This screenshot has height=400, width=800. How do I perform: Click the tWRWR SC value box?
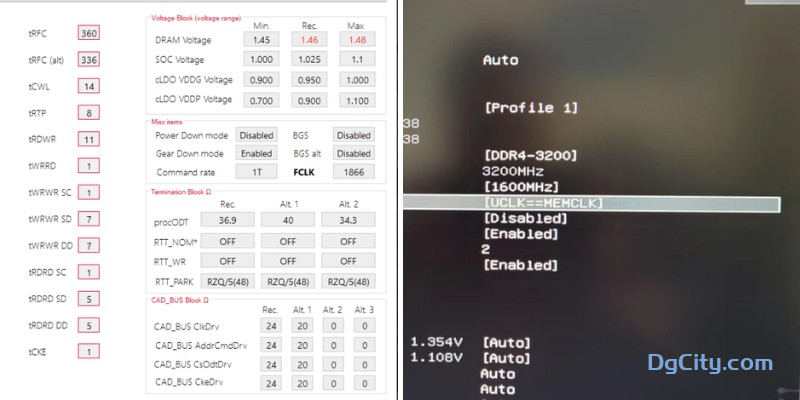(89, 192)
